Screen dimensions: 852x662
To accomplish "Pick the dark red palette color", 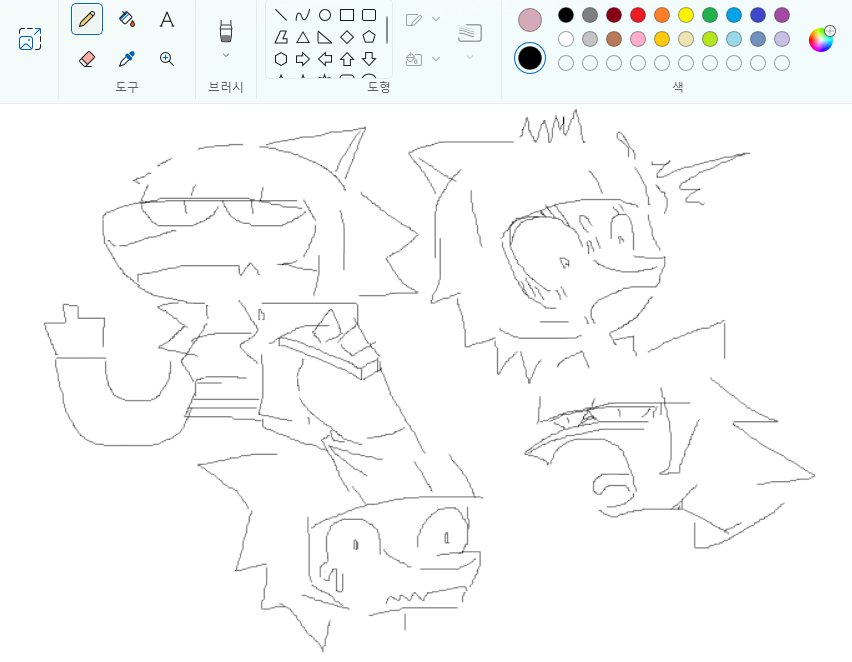I will pos(614,15).
